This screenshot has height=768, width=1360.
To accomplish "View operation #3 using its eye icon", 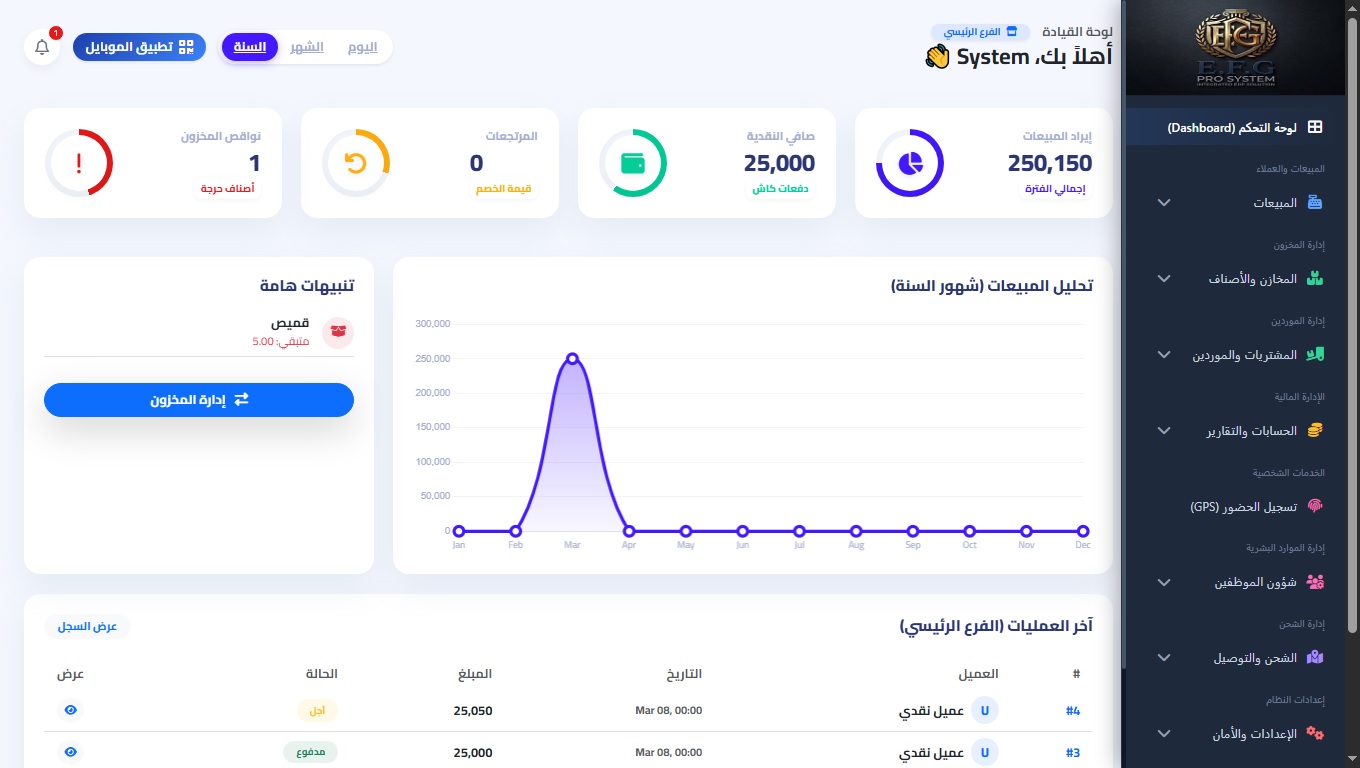I will pyautogui.click(x=70, y=752).
